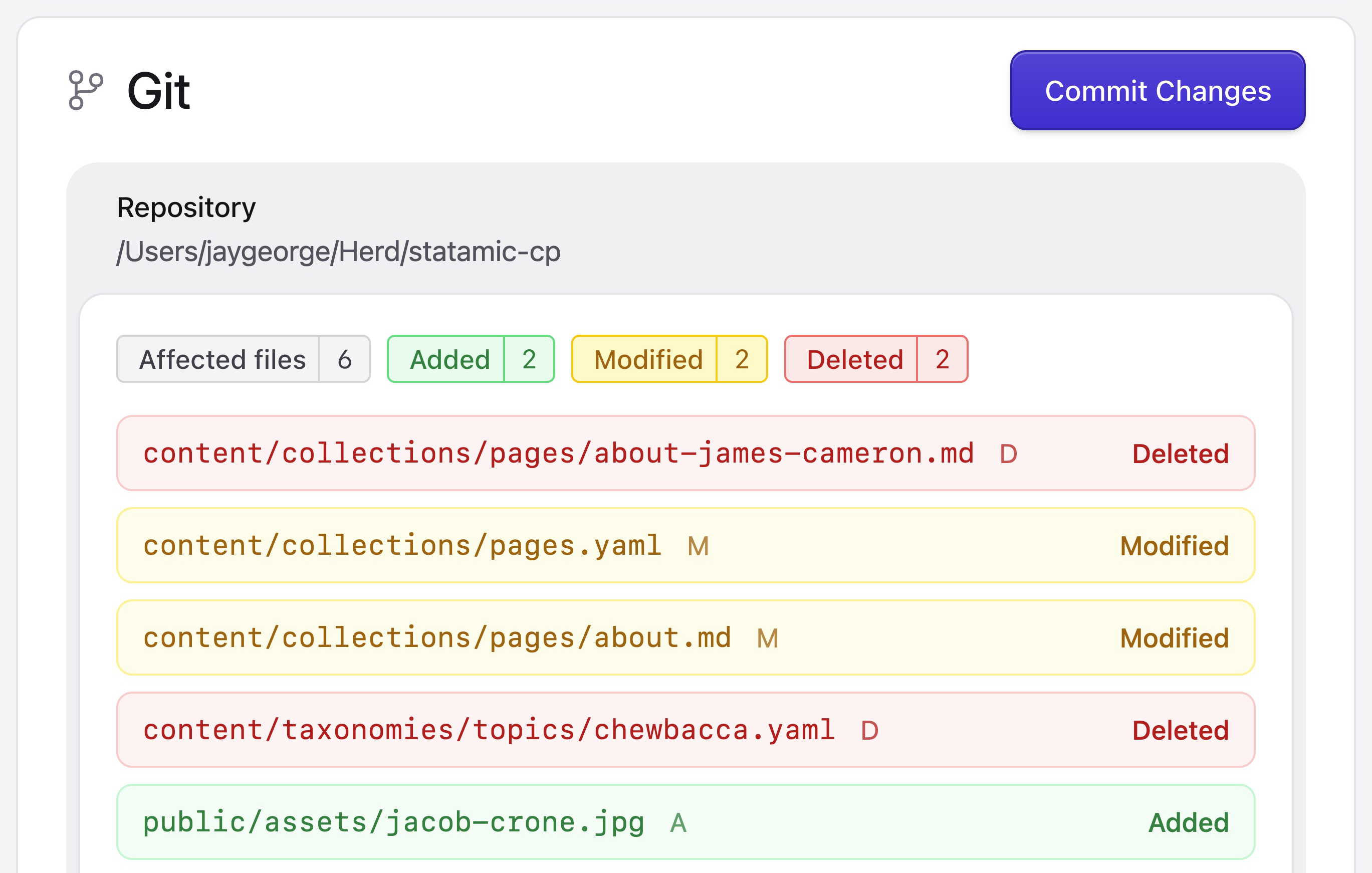Select the Deleted 2 filter chip
Viewport: 1372px width, 873px height.
tap(875, 359)
